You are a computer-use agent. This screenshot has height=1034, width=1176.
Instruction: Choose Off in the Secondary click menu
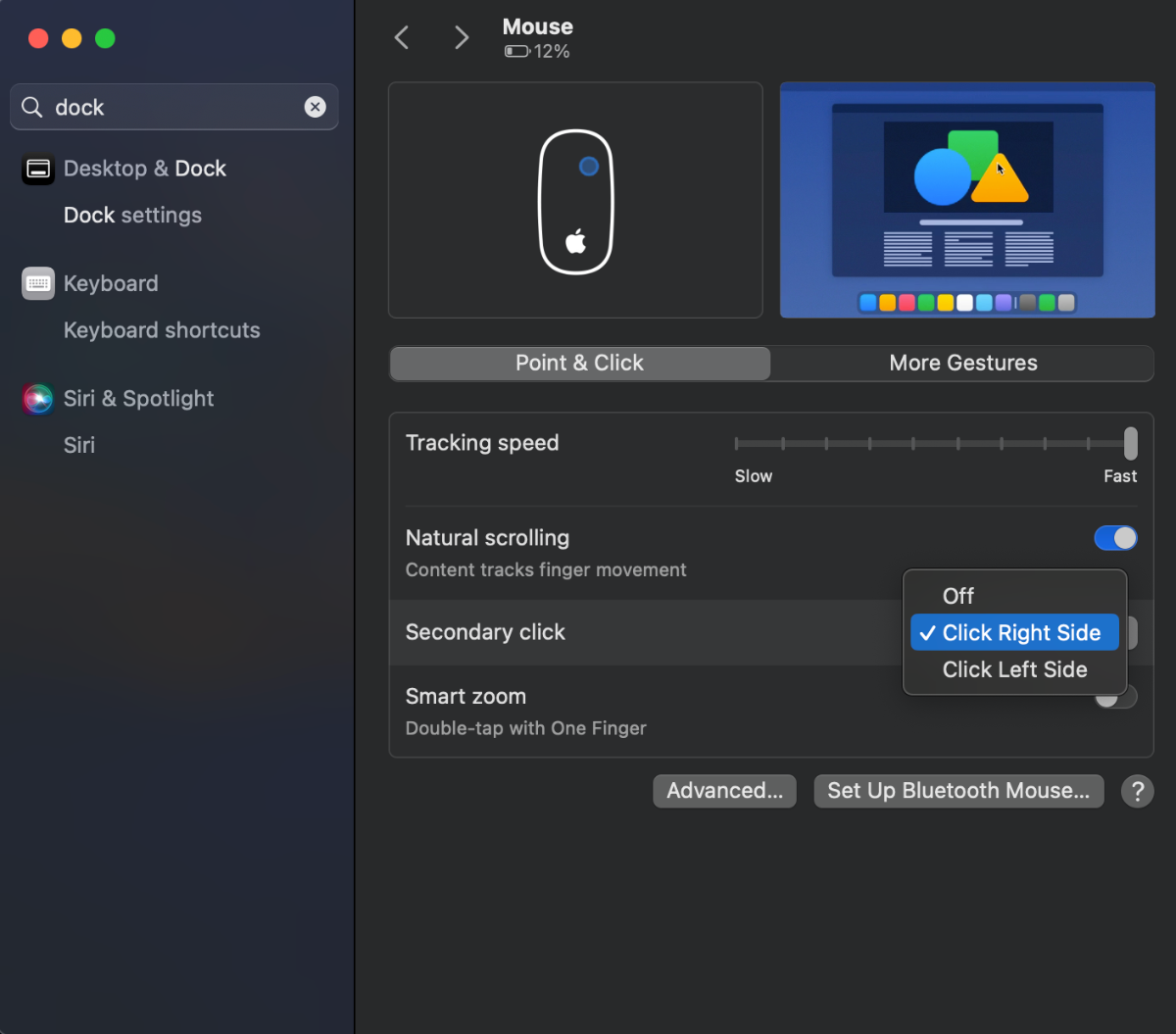point(1014,596)
